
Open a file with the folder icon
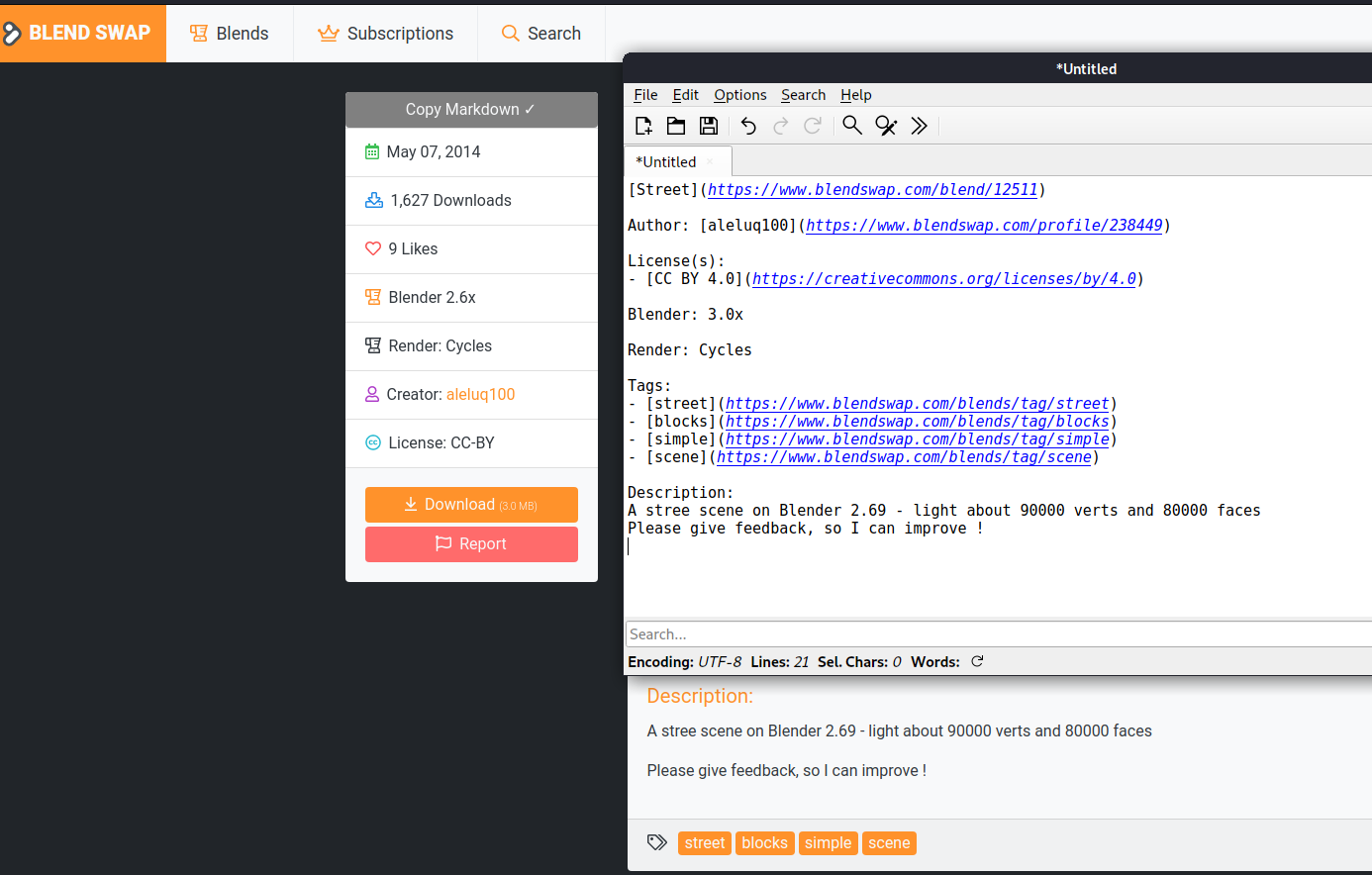click(x=676, y=126)
